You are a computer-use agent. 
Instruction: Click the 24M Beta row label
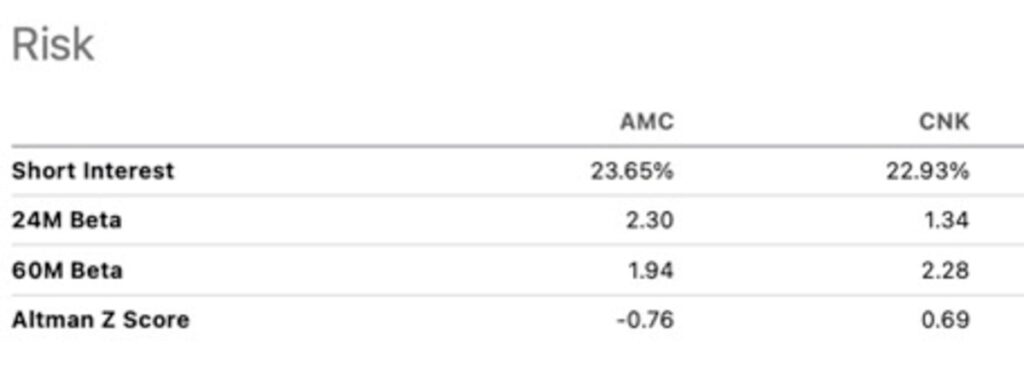[x=67, y=220]
